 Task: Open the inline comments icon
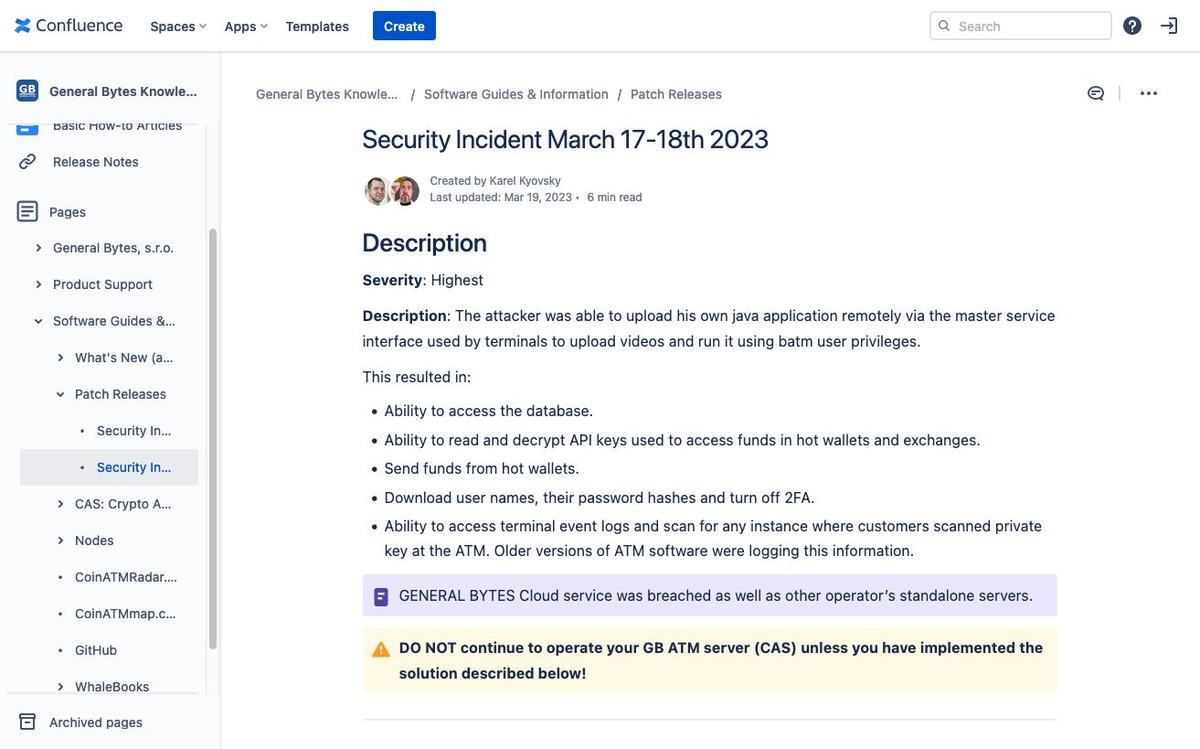pyautogui.click(x=1096, y=93)
